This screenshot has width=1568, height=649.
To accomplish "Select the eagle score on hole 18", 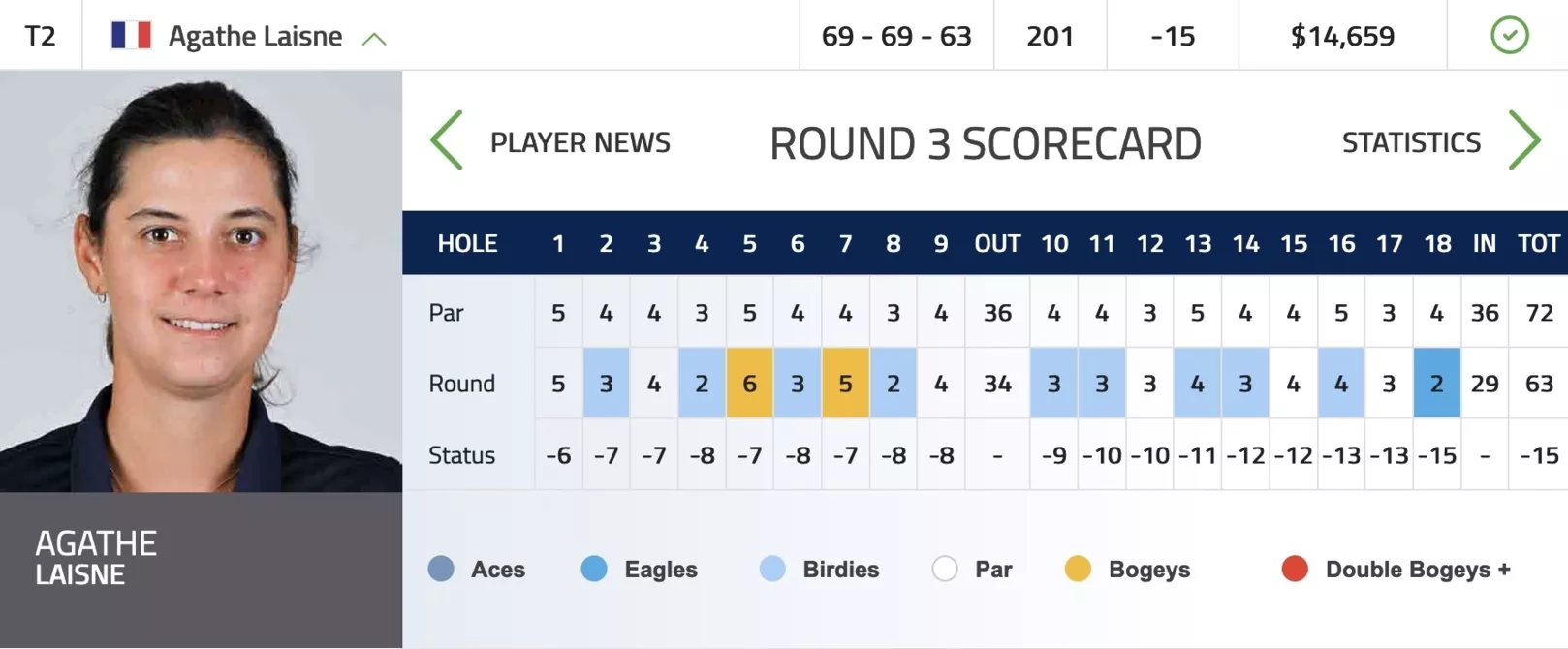I will click(1436, 384).
